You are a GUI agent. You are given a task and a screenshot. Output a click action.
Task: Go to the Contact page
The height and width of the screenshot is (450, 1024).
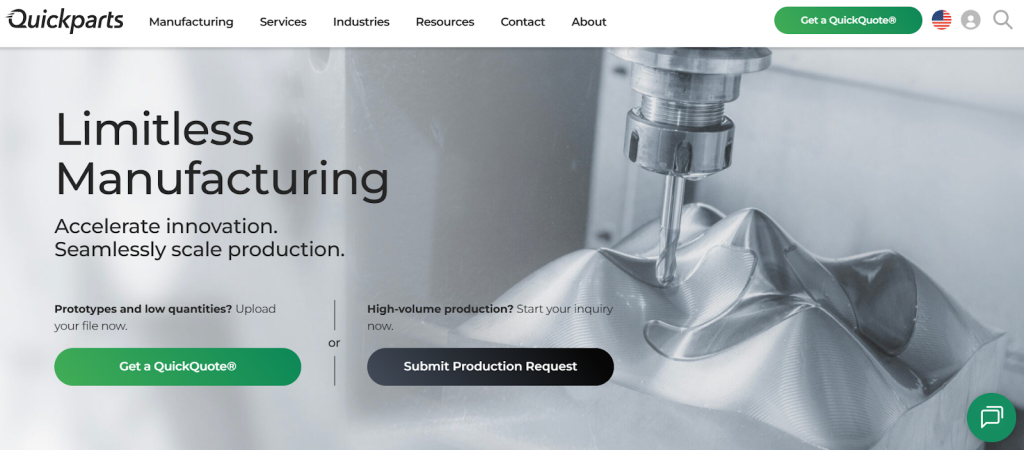[522, 22]
